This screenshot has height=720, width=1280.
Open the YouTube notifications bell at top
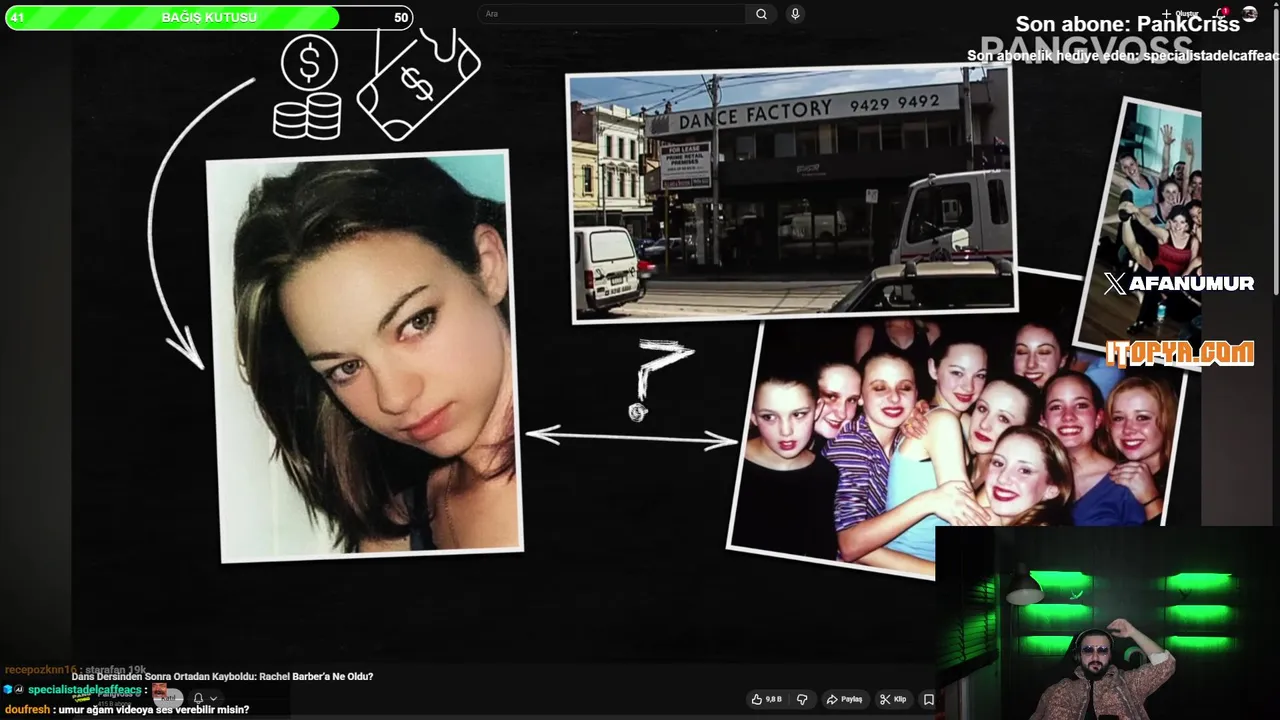click(1222, 14)
